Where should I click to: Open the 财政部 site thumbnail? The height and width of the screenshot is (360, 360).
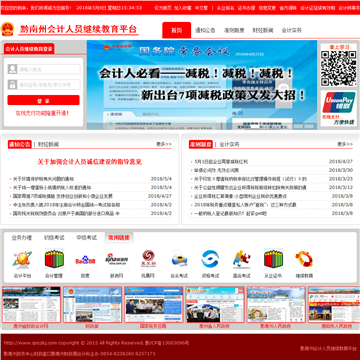pos(92,305)
